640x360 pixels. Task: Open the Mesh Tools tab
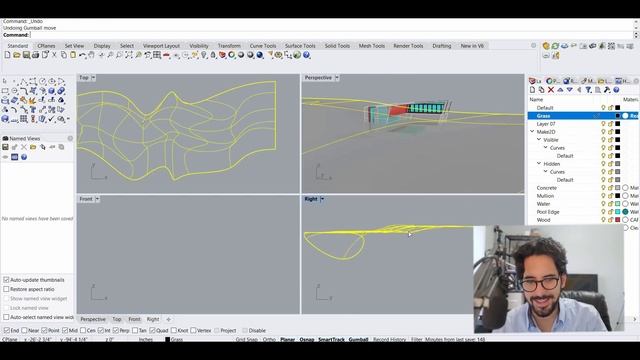[x=372, y=46]
